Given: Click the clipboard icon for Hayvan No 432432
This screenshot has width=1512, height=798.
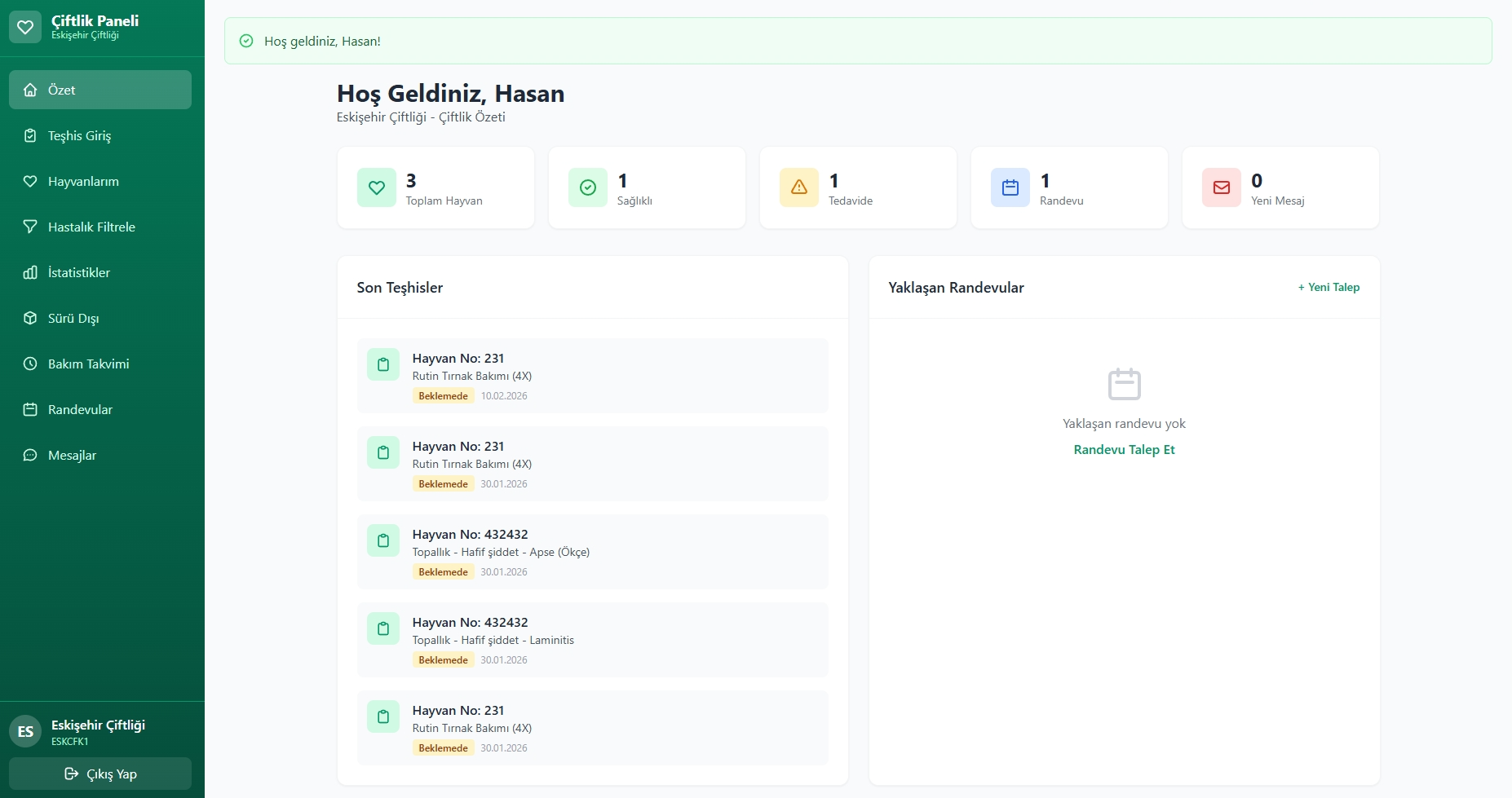Looking at the screenshot, I should tap(383, 540).
